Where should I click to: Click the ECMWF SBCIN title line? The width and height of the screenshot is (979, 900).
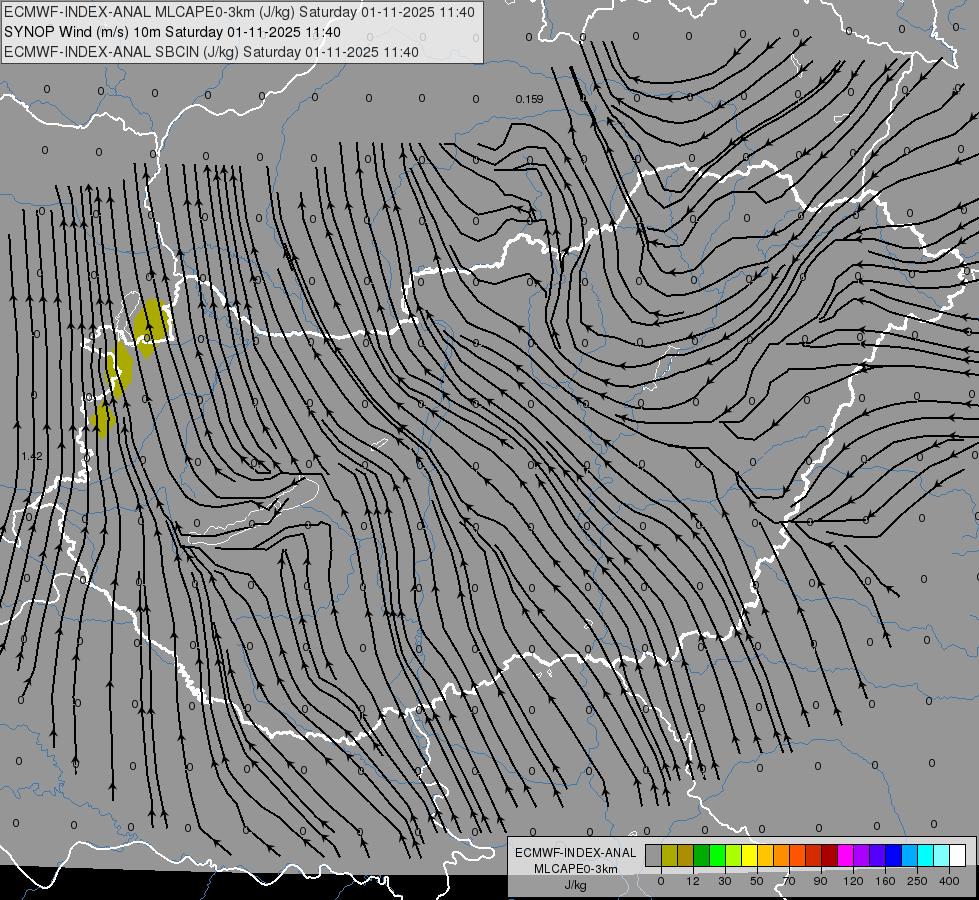click(x=211, y=52)
